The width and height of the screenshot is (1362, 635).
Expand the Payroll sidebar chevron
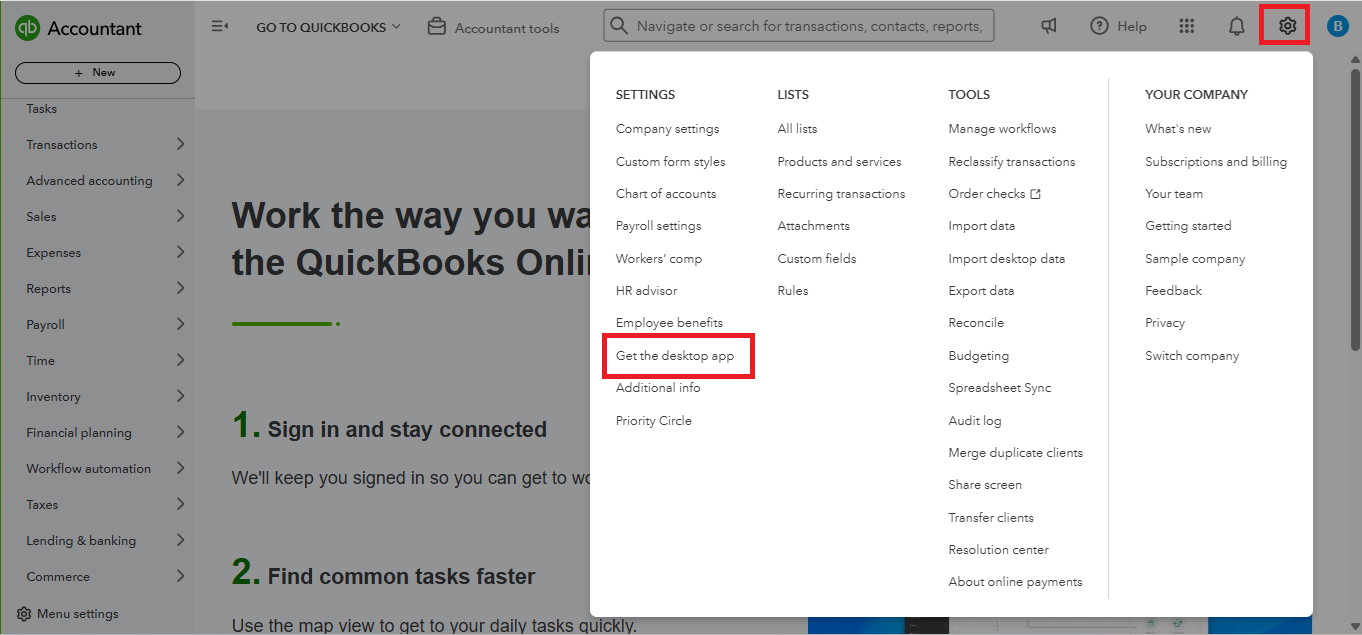click(x=180, y=324)
